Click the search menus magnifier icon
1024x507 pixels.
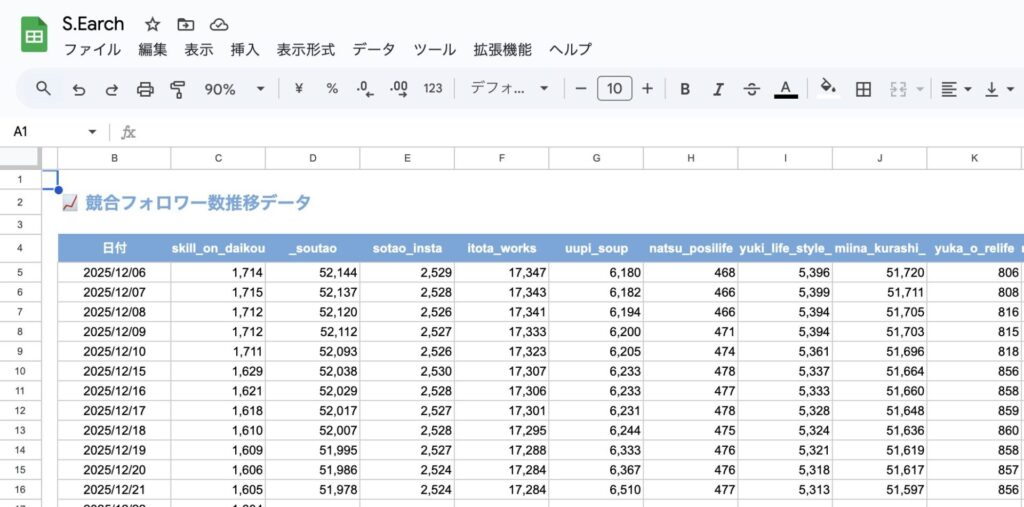click(x=43, y=89)
